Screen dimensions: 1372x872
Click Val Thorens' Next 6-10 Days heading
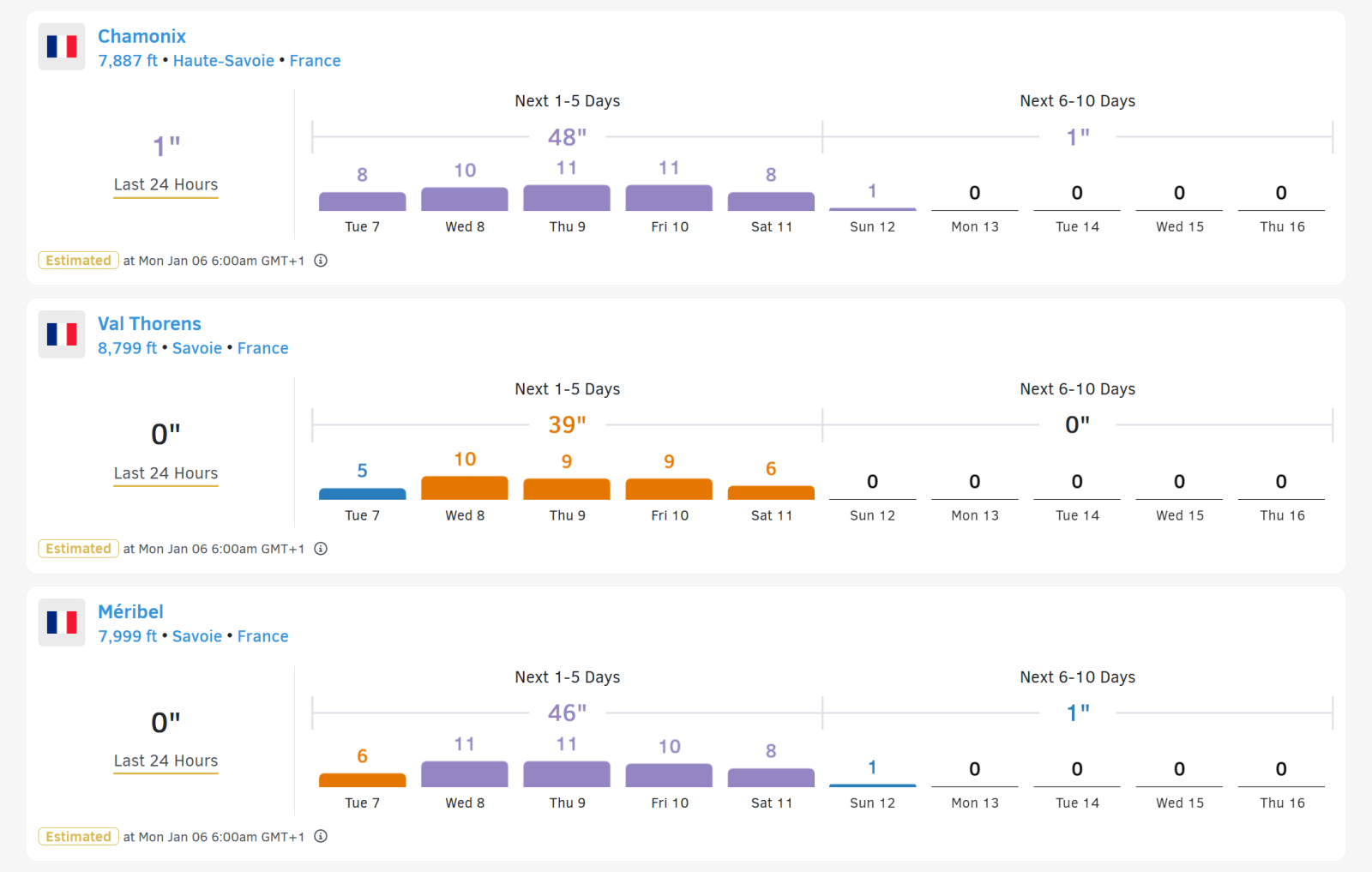(x=1078, y=389)
